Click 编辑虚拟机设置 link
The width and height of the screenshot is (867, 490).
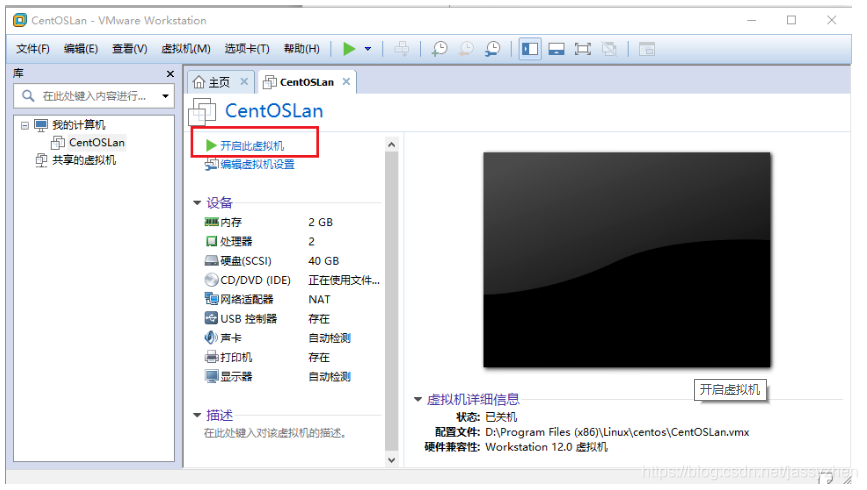coord(257,164)
